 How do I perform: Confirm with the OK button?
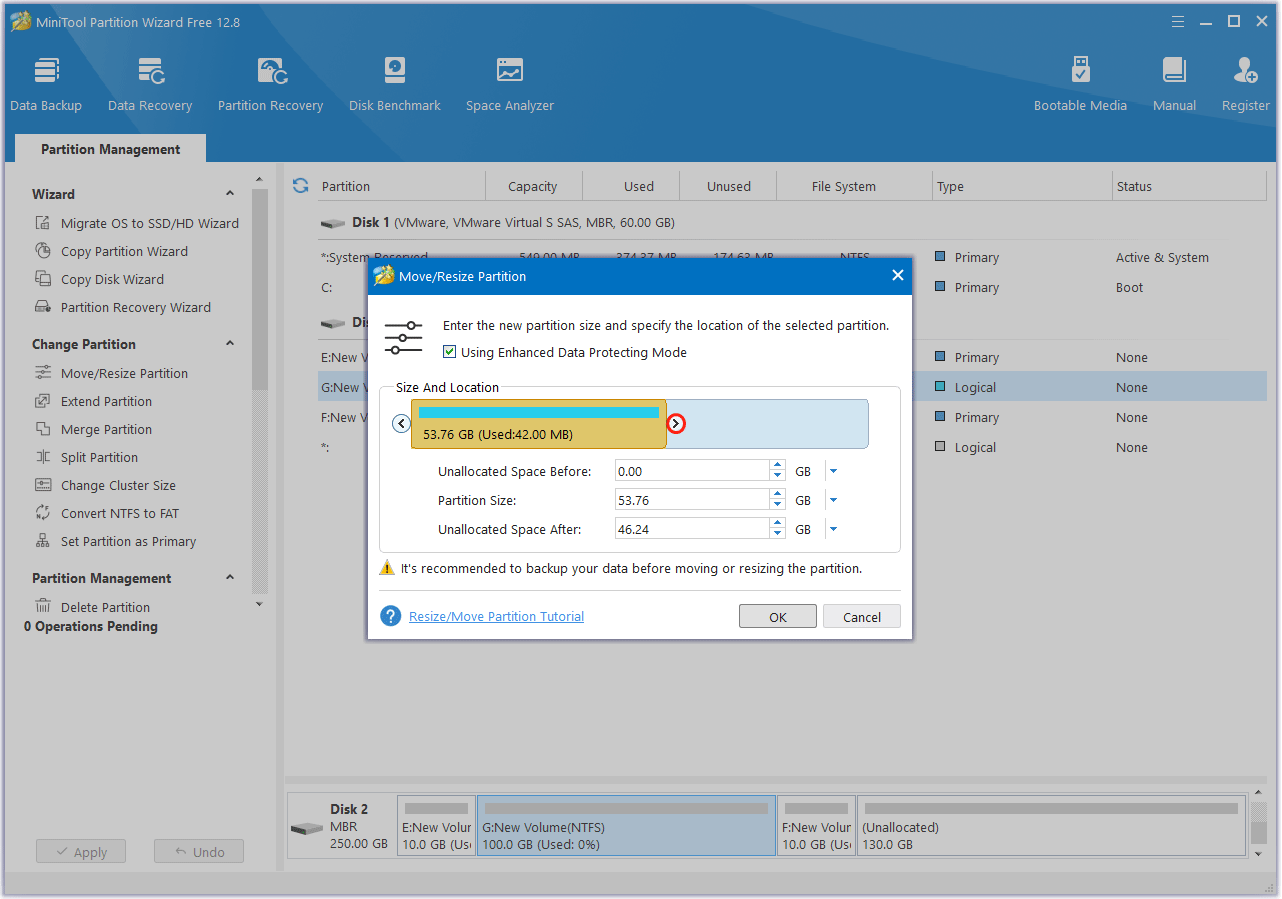(x=778, y=617)
